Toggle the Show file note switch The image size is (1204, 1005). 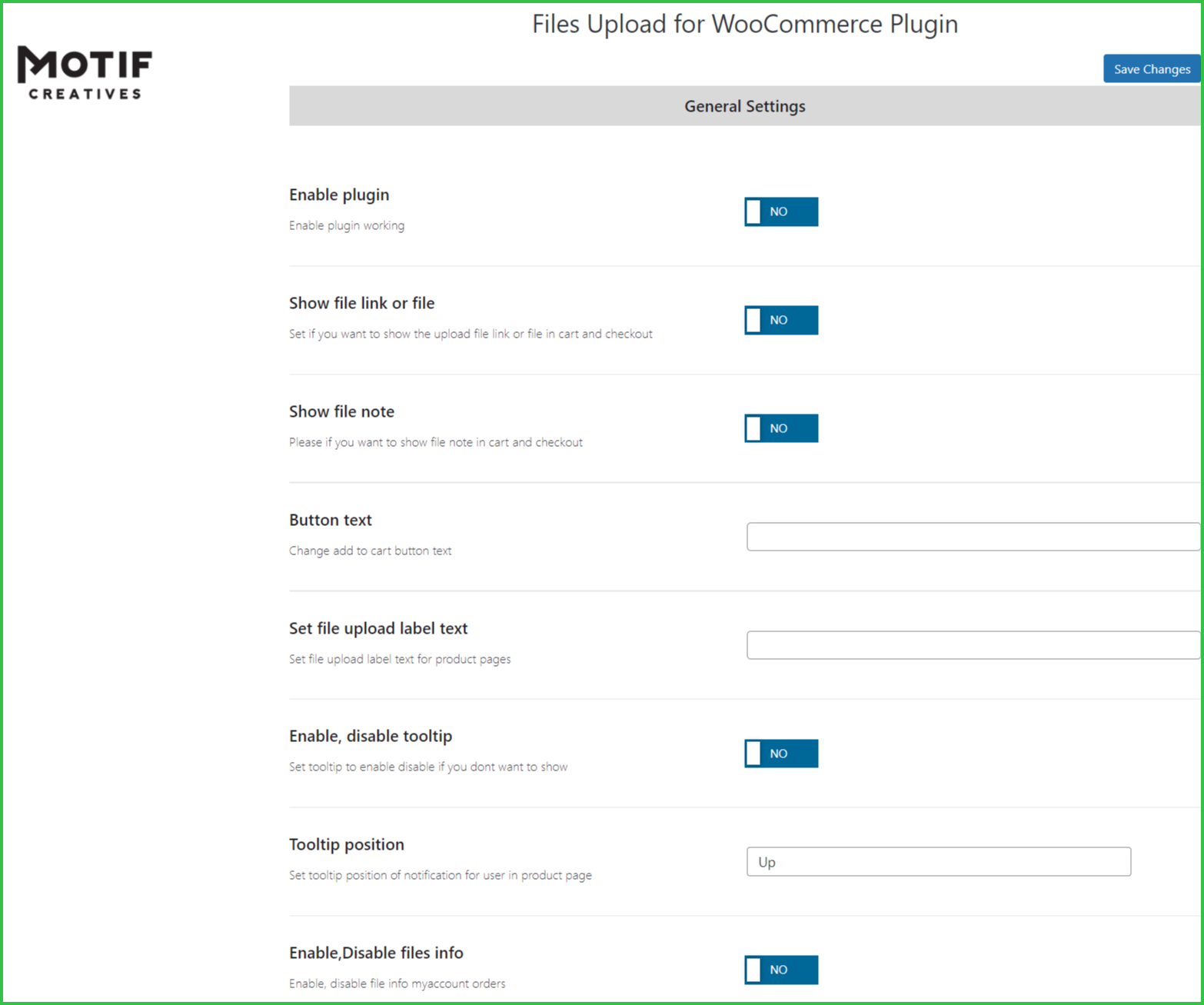(x=781, y=428)
